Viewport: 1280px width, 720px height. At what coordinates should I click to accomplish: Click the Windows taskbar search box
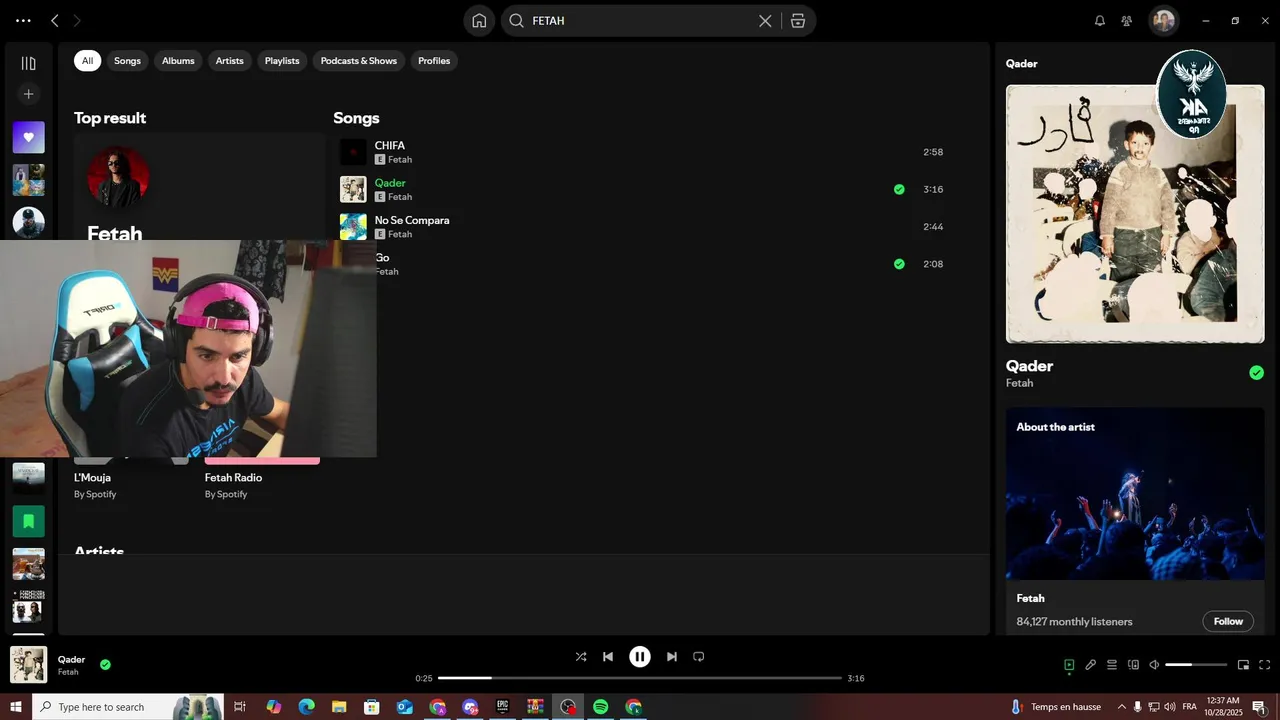(x=128, y=707)
